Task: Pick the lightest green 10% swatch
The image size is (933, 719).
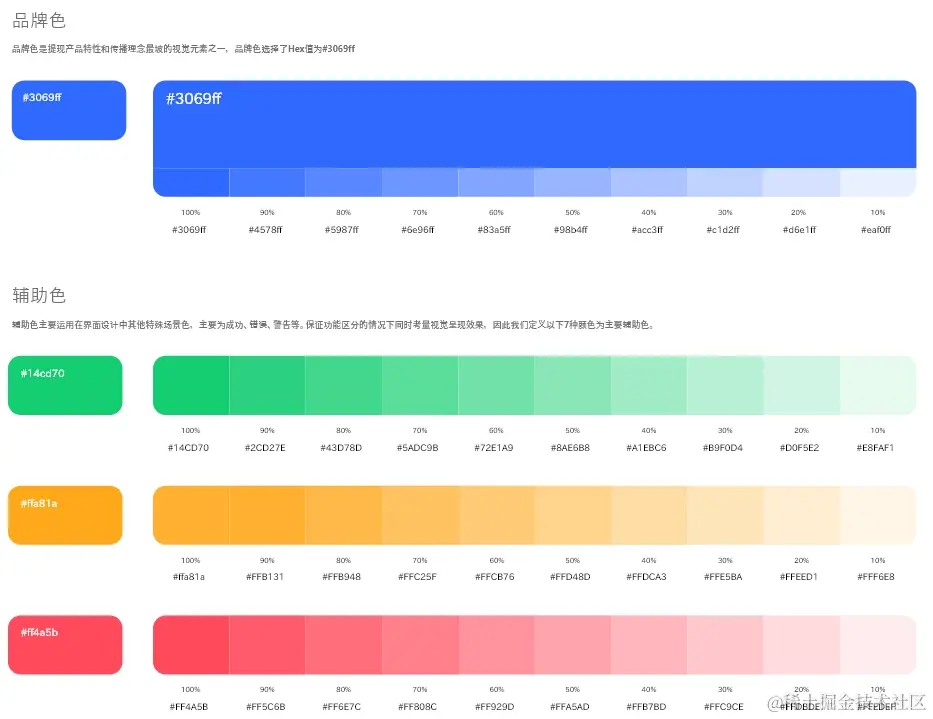Action: [878, 385]
